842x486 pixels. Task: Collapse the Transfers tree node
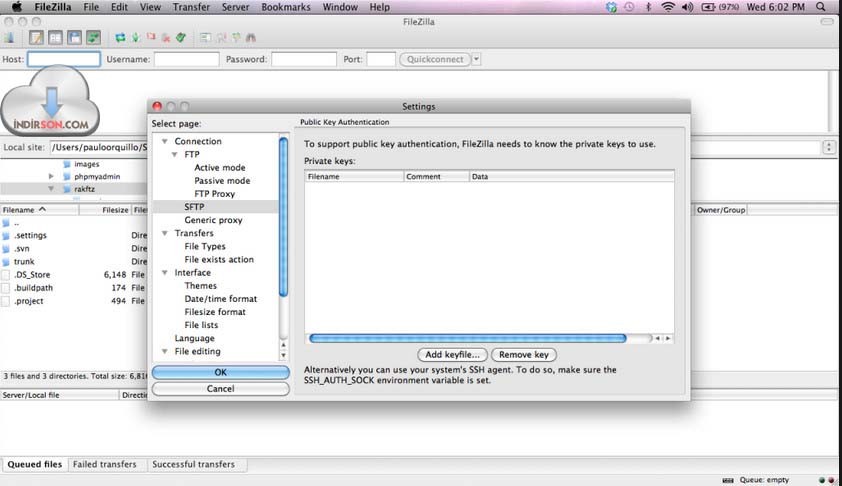(164, 233)
